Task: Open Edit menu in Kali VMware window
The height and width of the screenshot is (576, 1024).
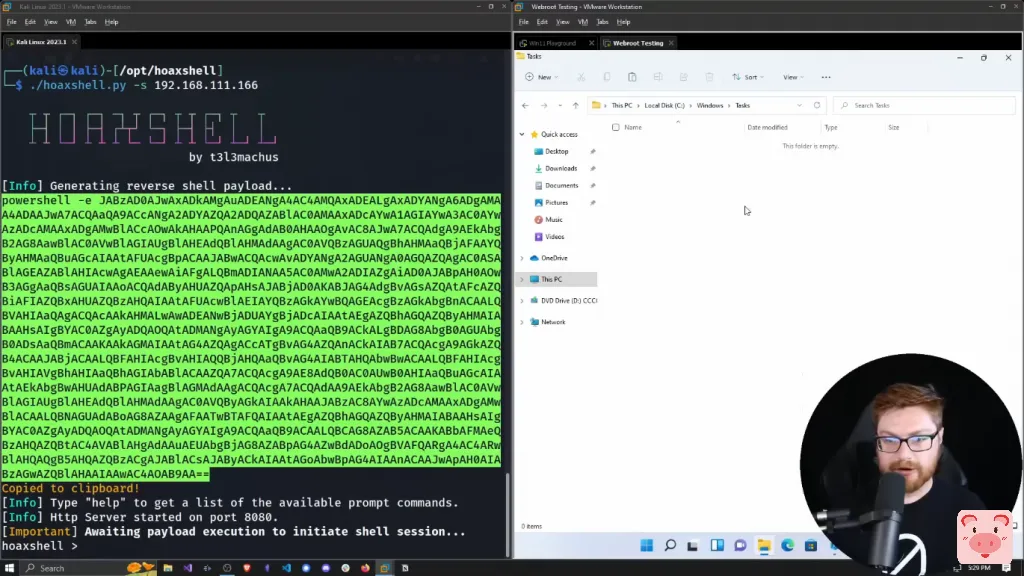Action: pyautogui.click(x=30, y=22)
